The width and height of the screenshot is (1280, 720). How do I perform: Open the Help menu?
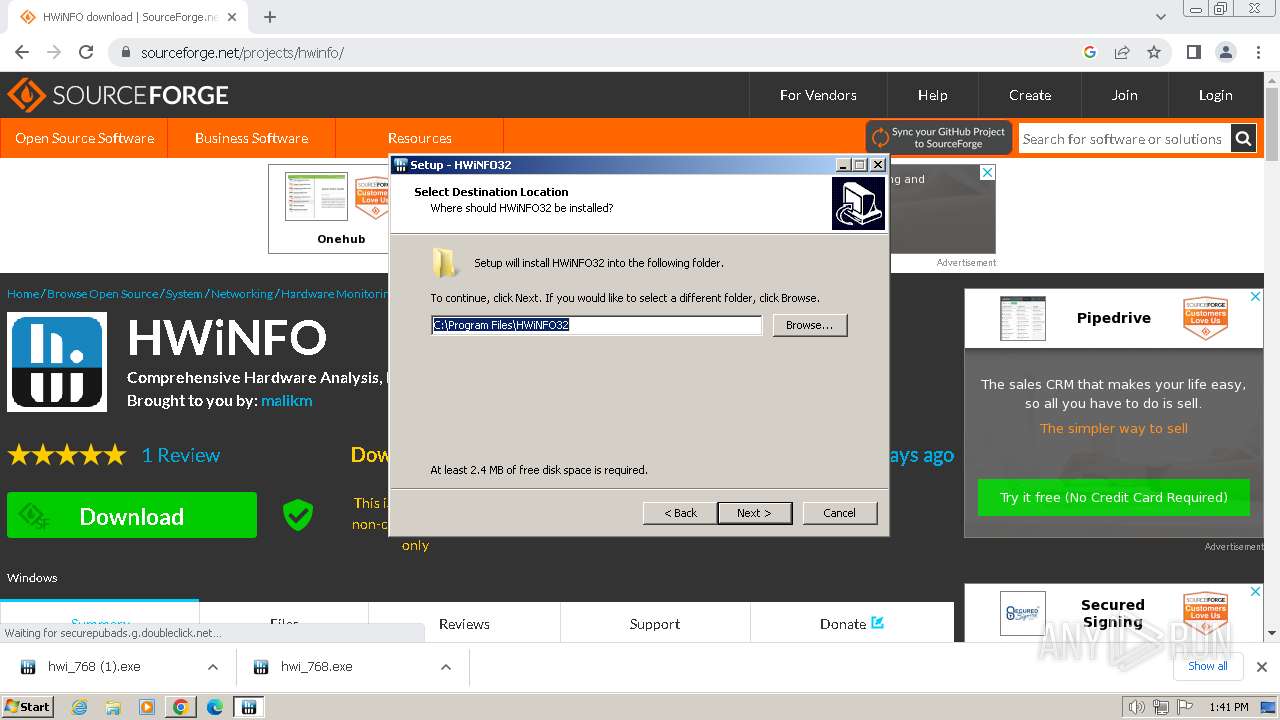point(932,95)
